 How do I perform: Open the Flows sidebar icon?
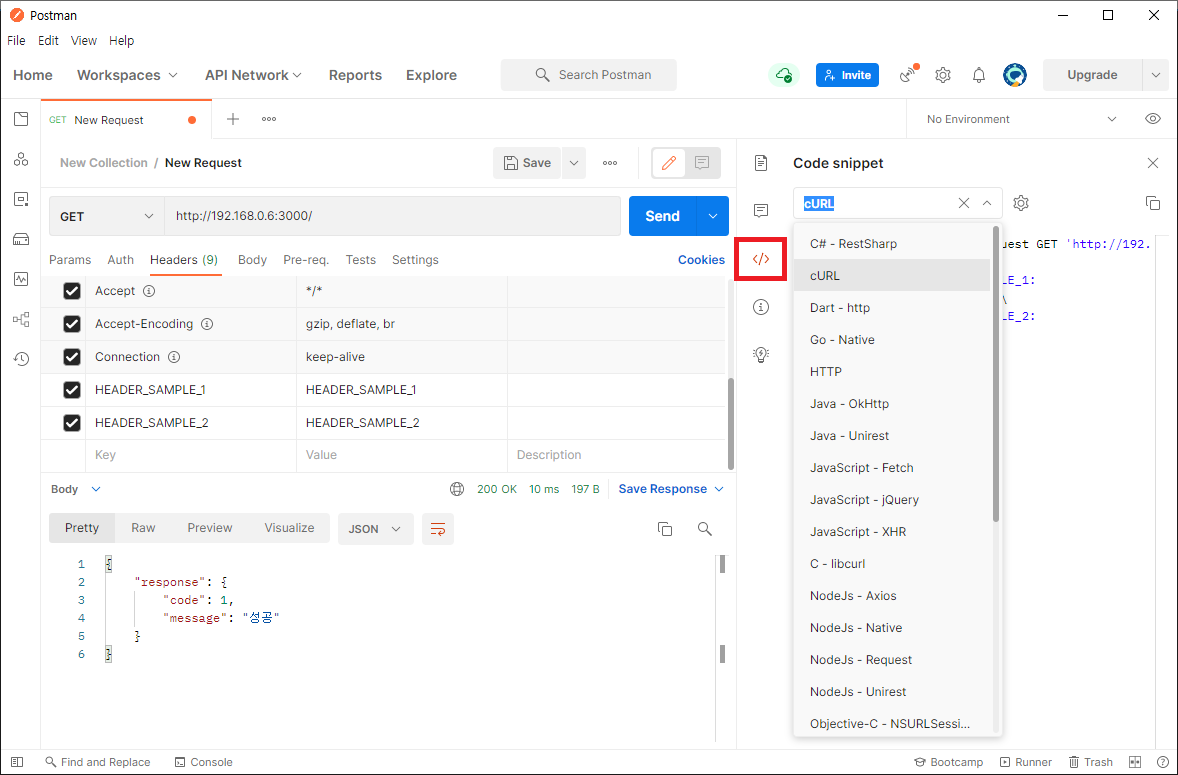click(21, 319)
